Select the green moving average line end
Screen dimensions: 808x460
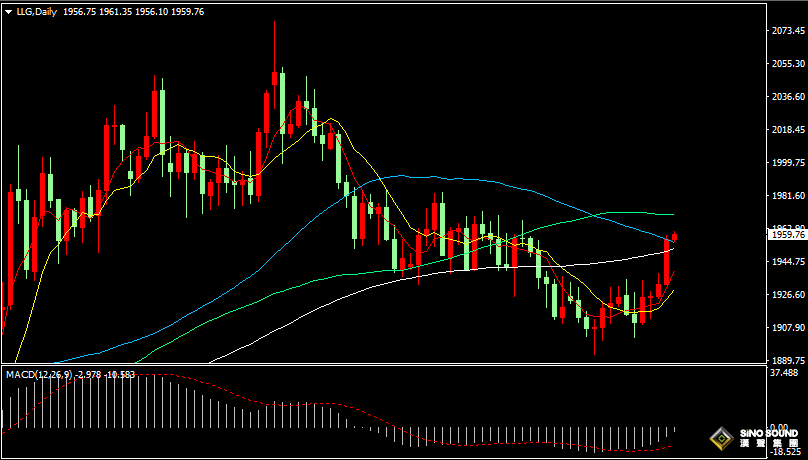(x=670, y=214)
